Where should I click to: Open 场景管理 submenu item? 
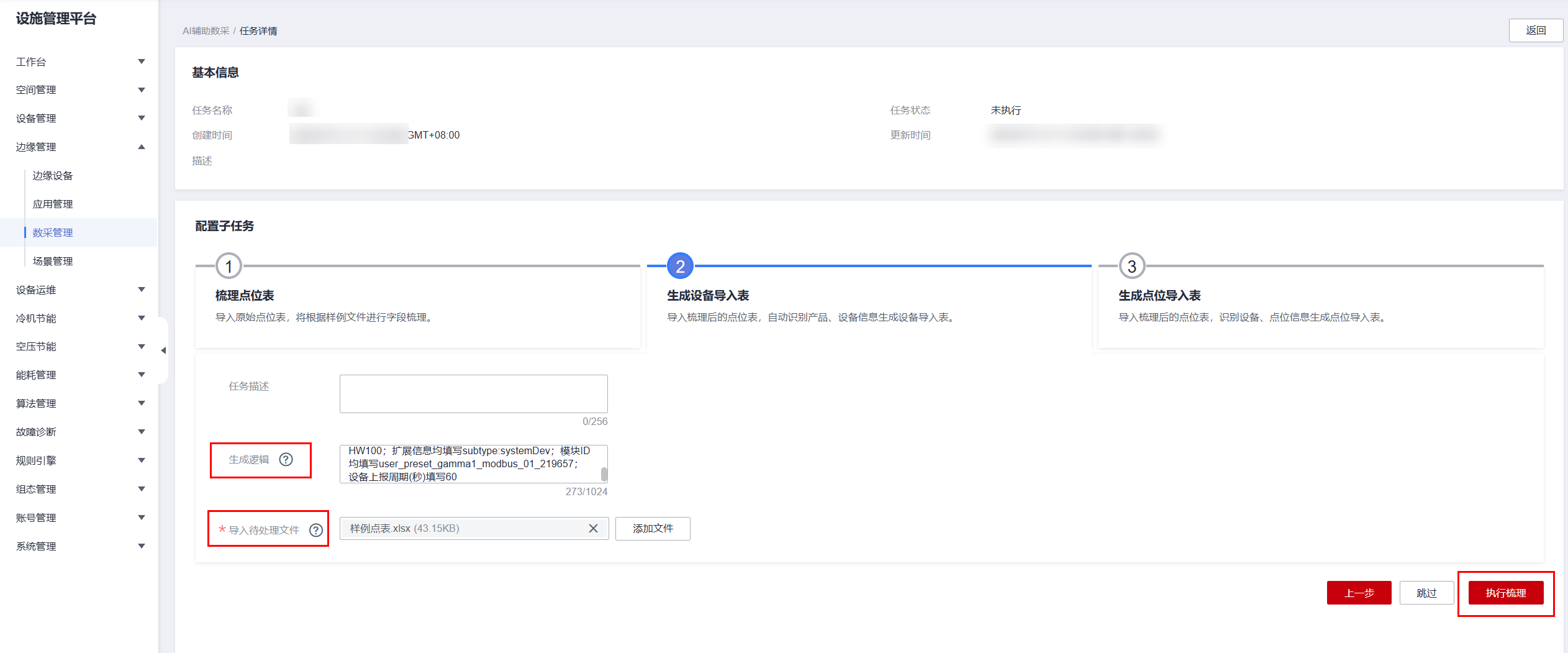(53, 262)
